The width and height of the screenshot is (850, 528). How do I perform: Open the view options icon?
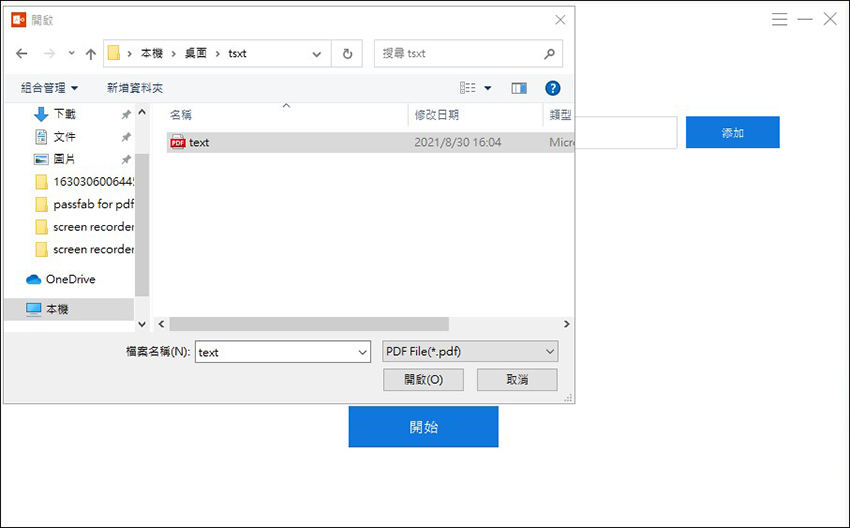(468, 88)
